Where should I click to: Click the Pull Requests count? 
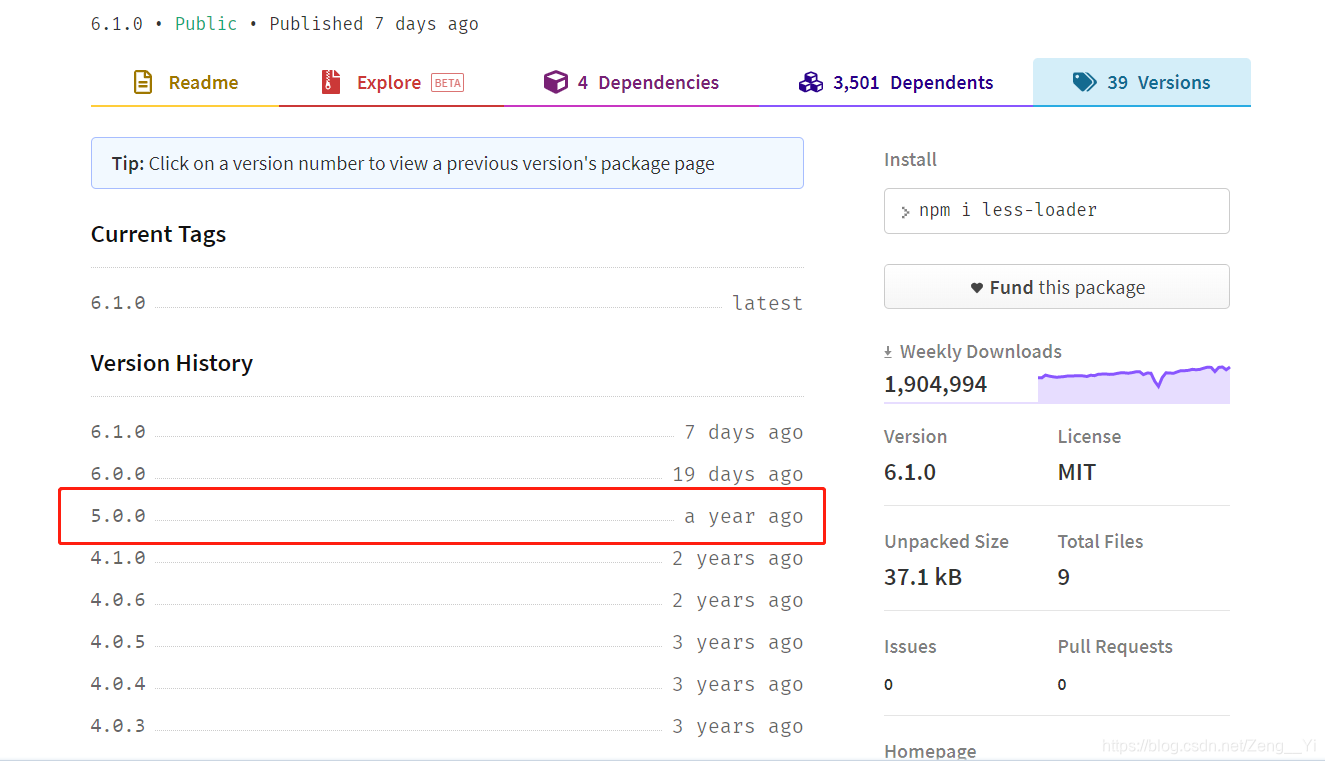(1062, 685)
